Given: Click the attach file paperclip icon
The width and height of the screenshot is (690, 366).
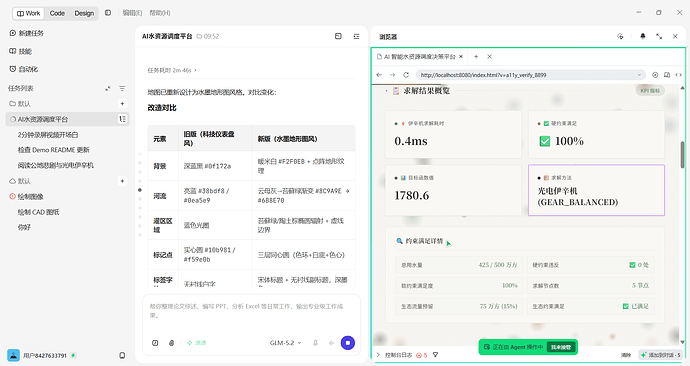Looking at the screenshot, I should (172, 343).
